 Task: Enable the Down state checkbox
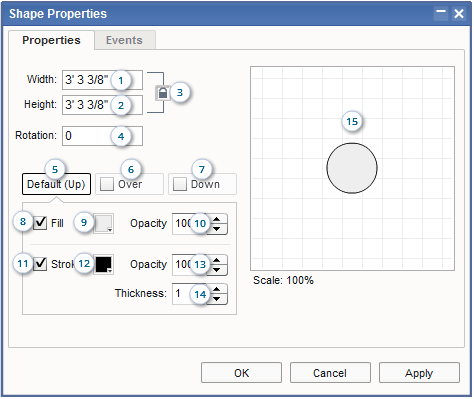pos(180,184)
